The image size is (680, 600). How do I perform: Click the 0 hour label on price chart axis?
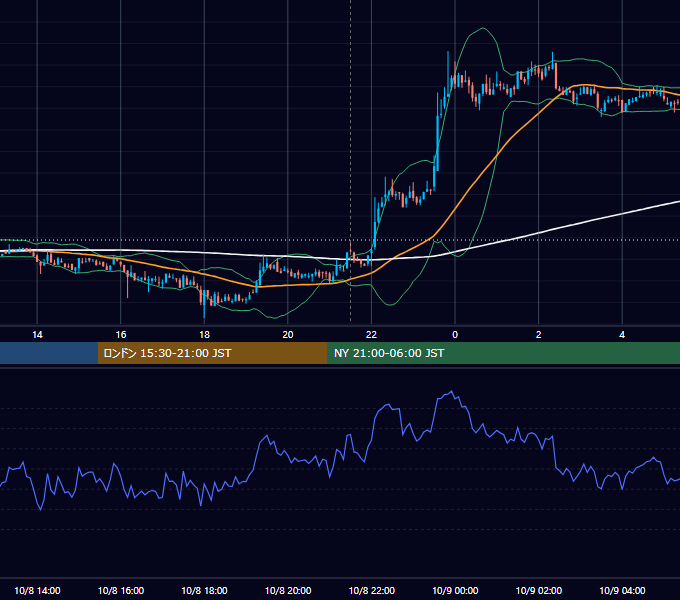tap(455, 335)
